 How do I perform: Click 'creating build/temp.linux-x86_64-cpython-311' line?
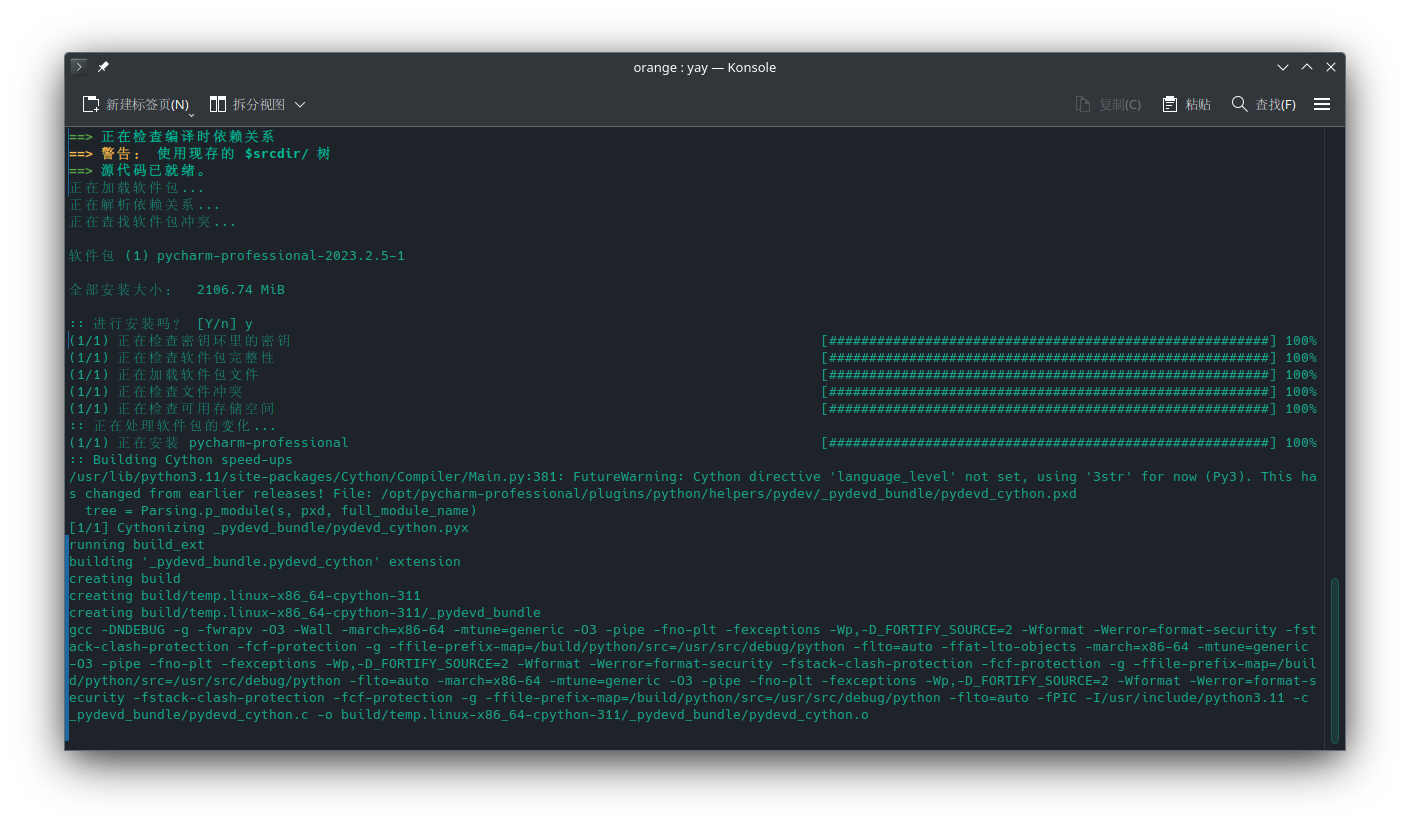coord(245,596)
